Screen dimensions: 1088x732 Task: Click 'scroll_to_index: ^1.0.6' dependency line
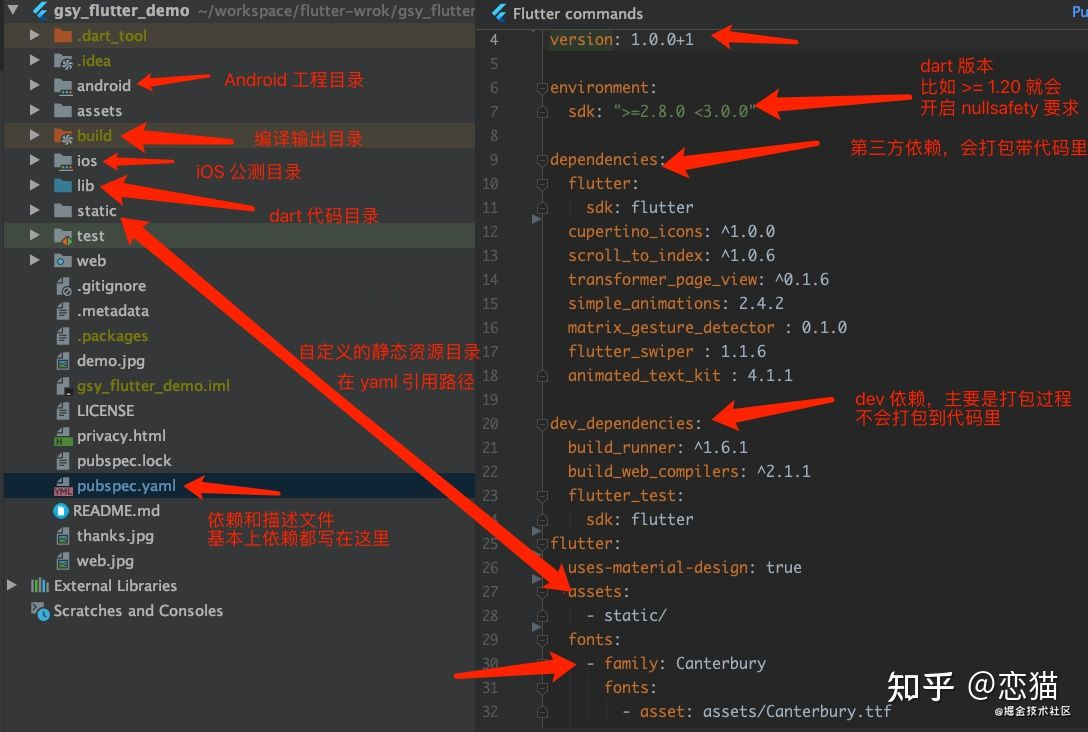(x=671, y=256)
